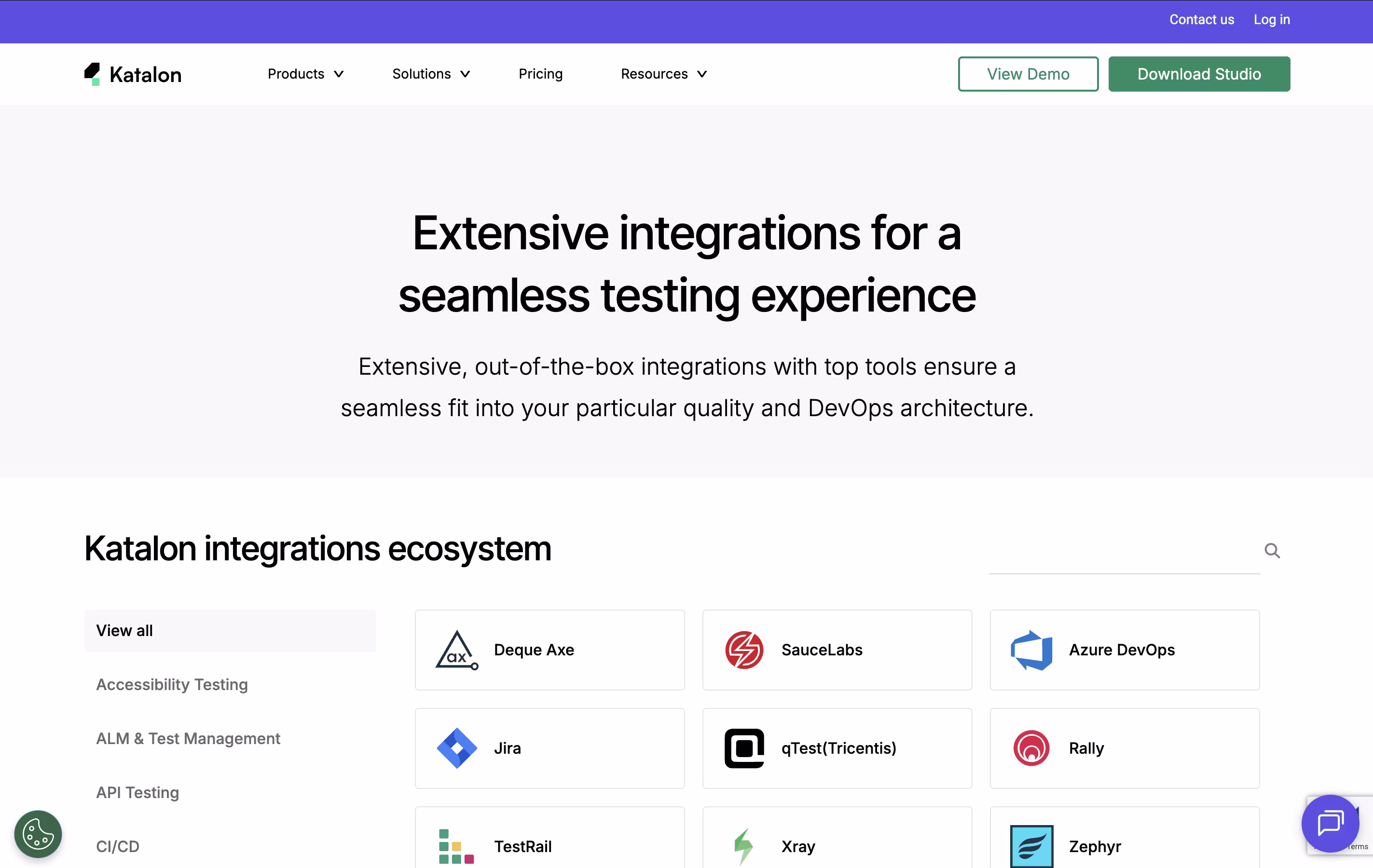Screen dimensions: 1373x868
Task: Click the Contact us link
Action: (1201, 19)
